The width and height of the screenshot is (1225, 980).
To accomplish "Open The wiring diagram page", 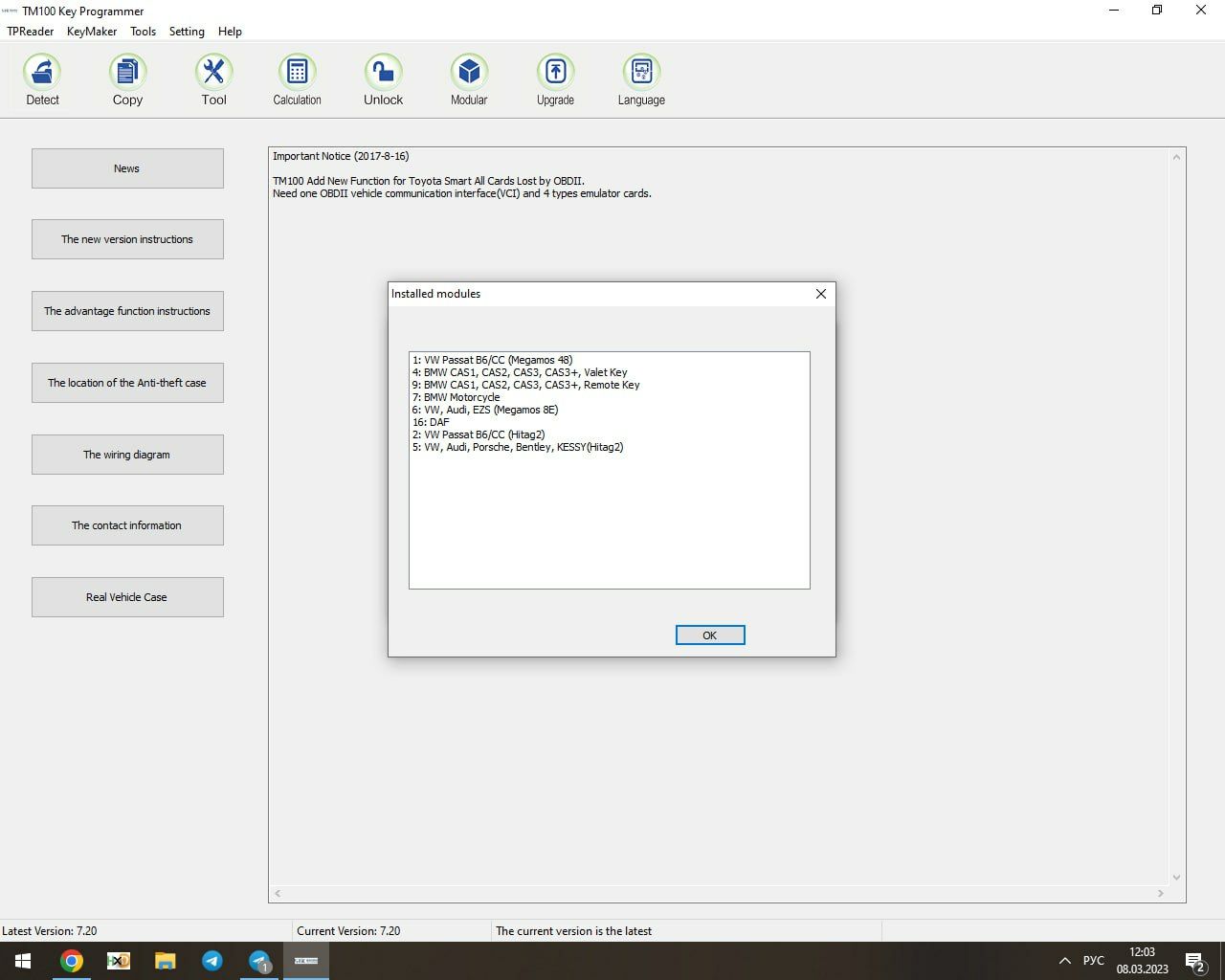I will [127, 455].
